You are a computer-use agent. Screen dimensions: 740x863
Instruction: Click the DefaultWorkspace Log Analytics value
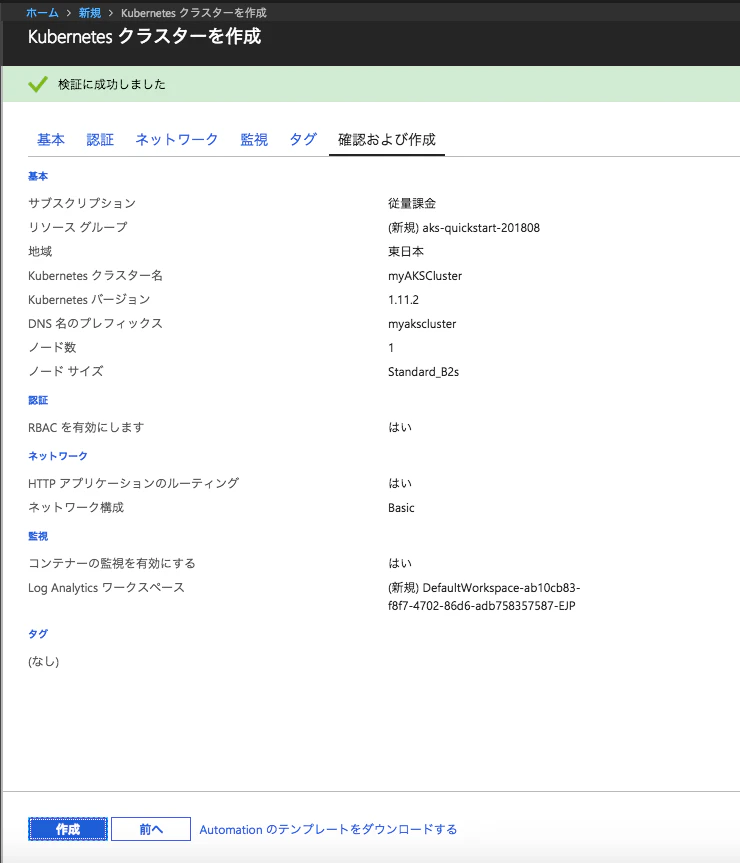484,597
